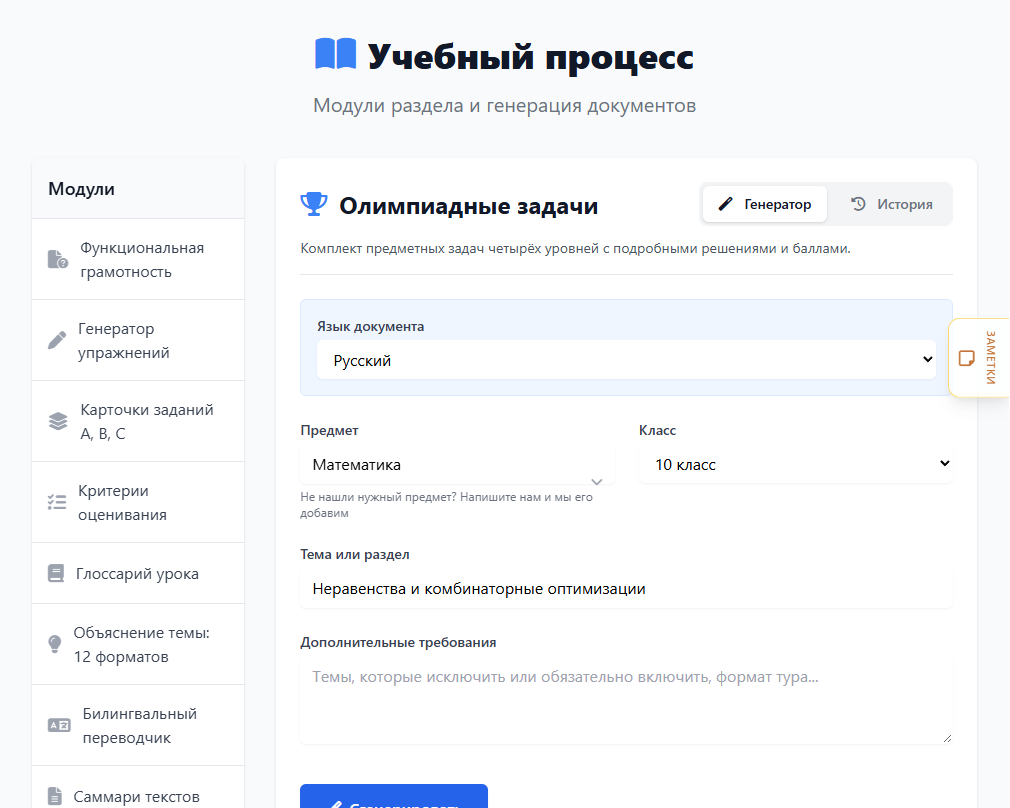Switch to the Генератор tab

click(765, 204)
